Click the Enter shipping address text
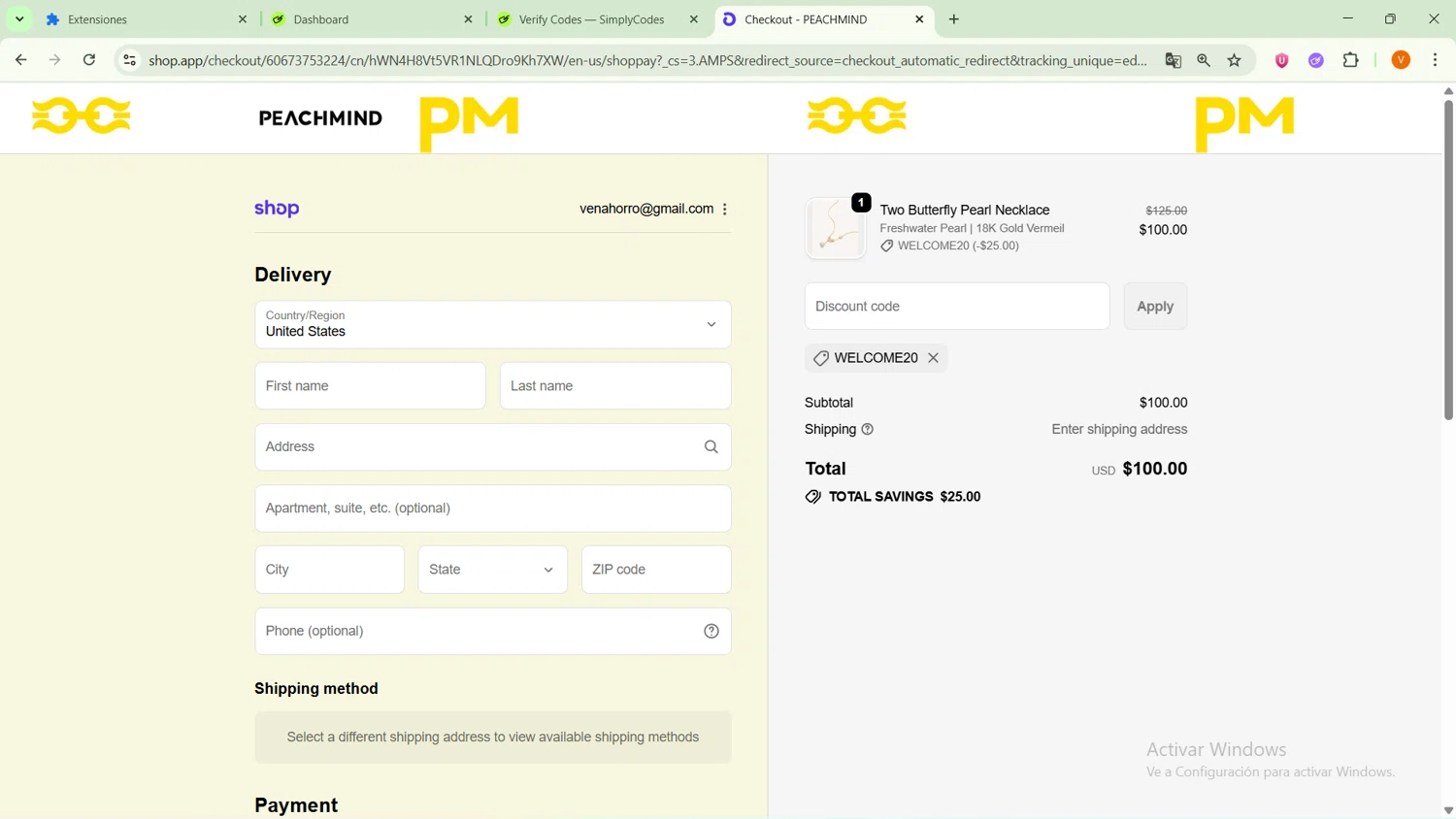Viewport: 1456px width, 819px height. (1119, 429)
